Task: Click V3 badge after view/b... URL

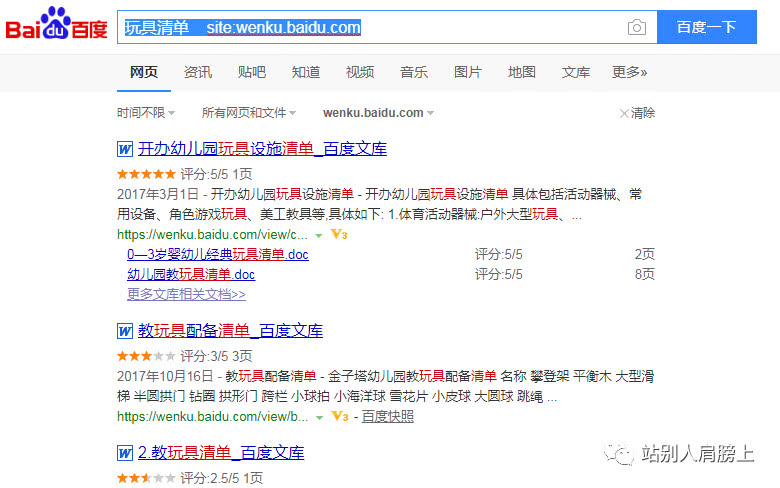Action: [x=340, y=416]
